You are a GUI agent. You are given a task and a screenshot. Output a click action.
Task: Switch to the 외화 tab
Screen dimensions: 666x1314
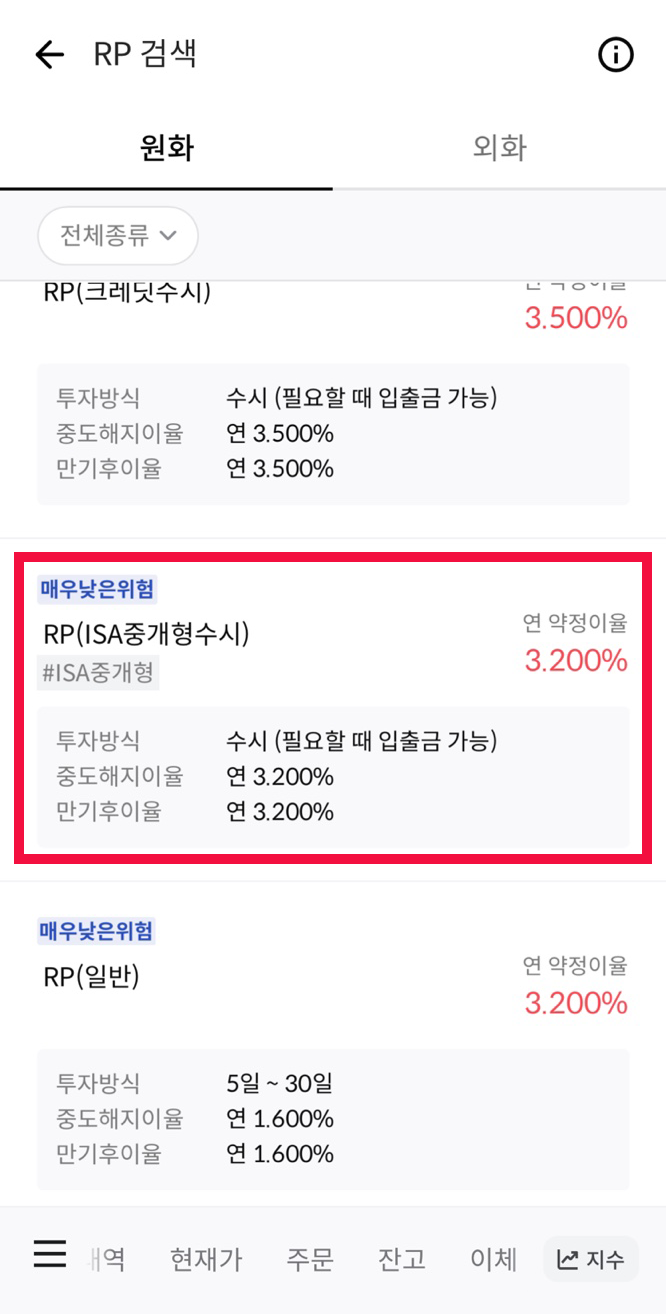(499, 147)
